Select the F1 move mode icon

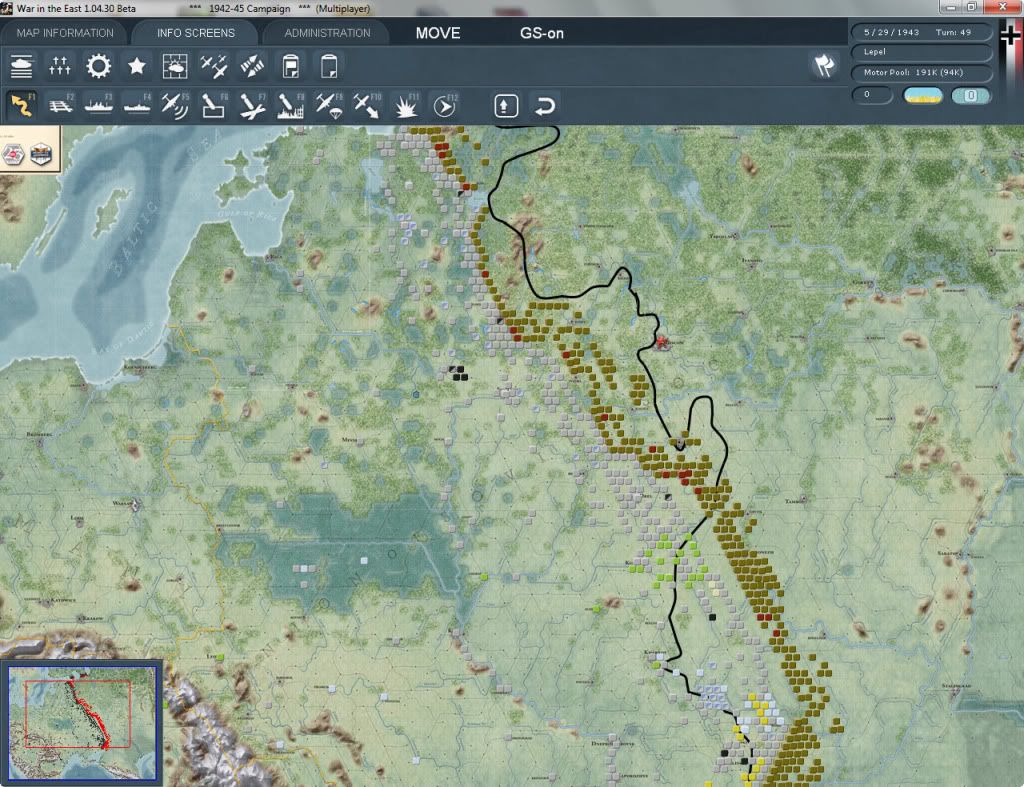[22, 105]
